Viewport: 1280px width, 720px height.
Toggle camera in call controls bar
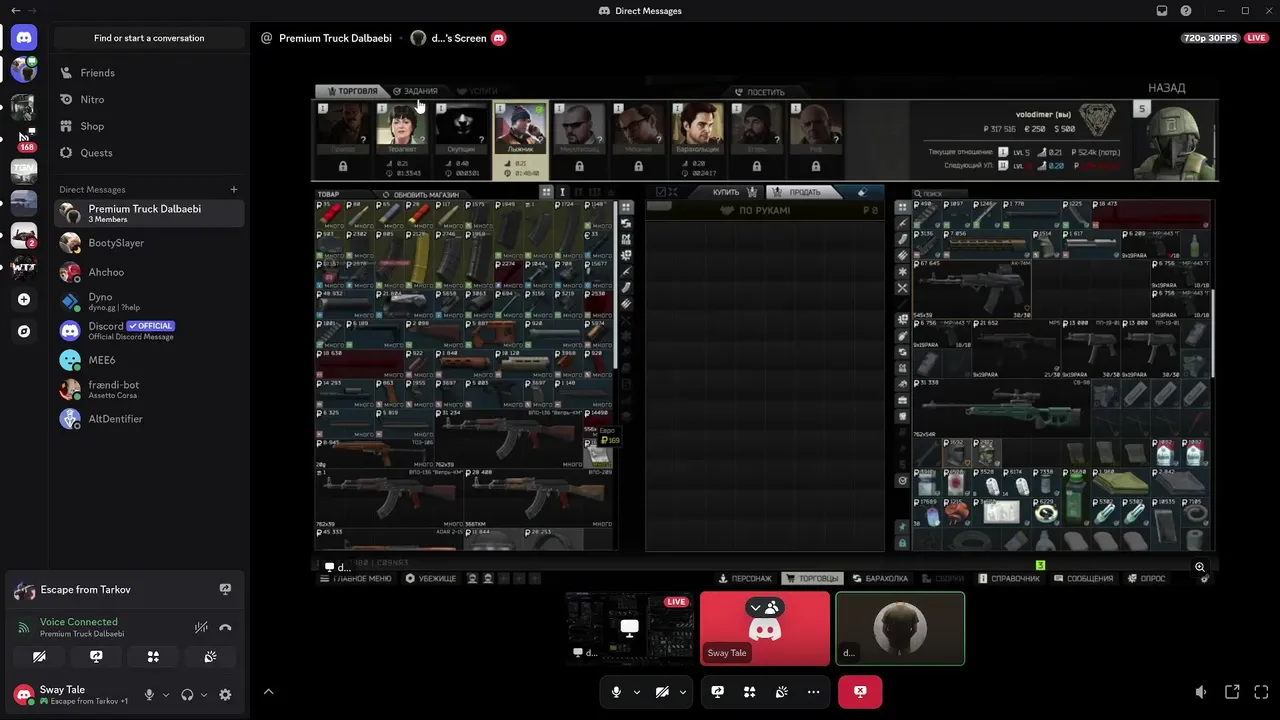pos(662,692)
